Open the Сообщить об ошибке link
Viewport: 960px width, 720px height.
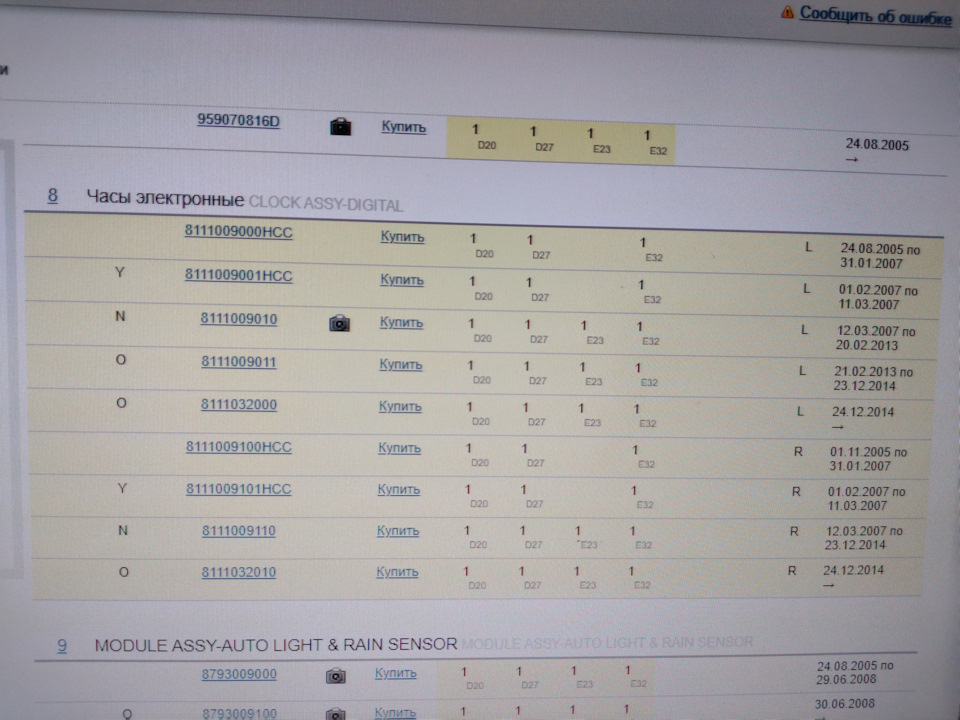pos(876,15)
